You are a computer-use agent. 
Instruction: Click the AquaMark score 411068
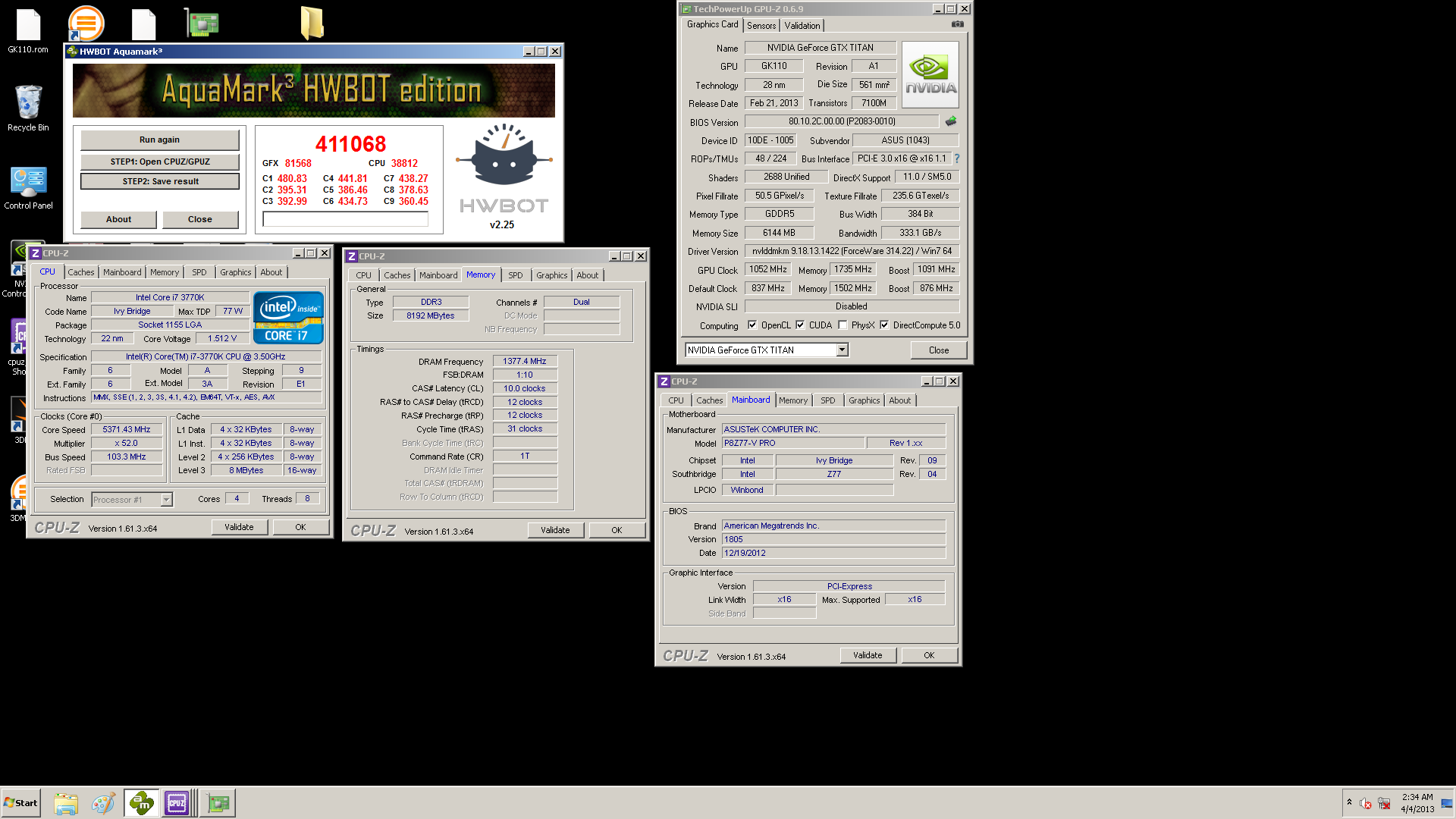350,143
